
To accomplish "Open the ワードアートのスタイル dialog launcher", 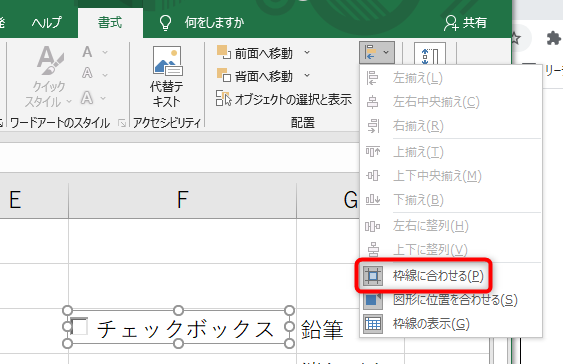I will (122, 123).
